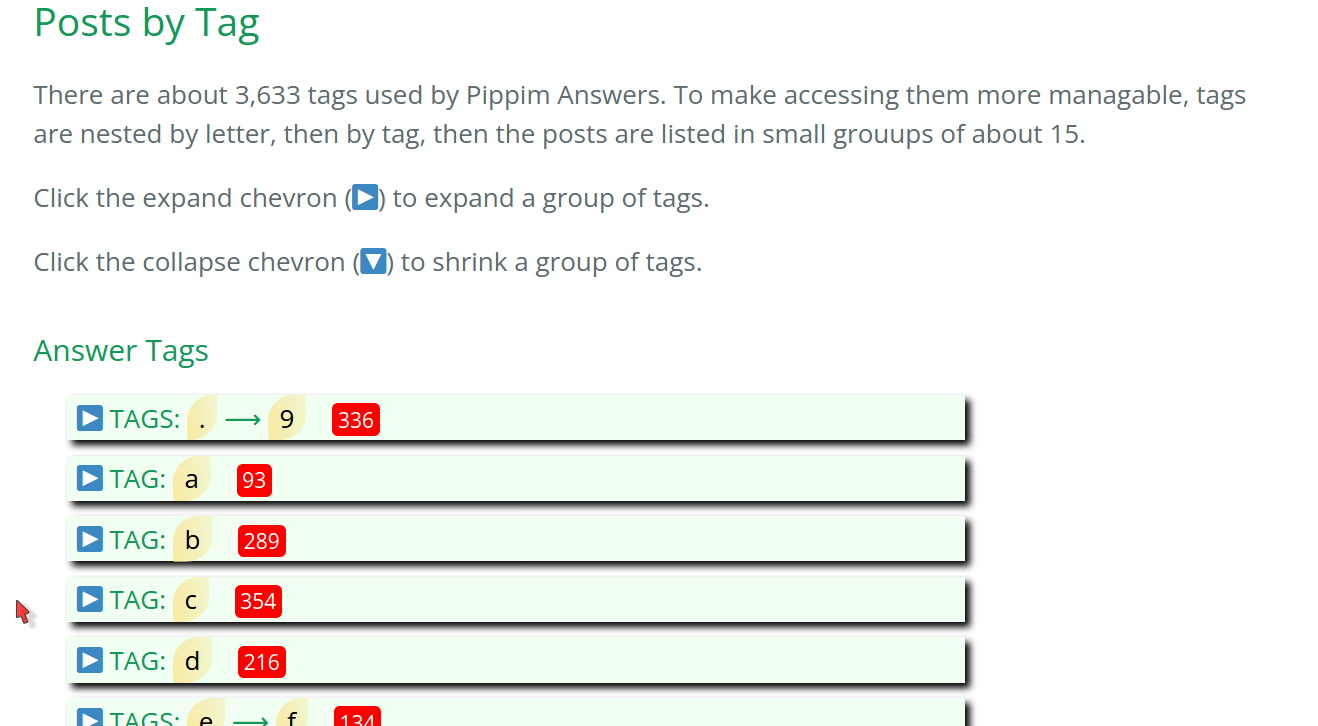Screen dimensions: 1318x726
Task: Expand the '. → 9' tags group chevron
Action: tap(90, 418)
